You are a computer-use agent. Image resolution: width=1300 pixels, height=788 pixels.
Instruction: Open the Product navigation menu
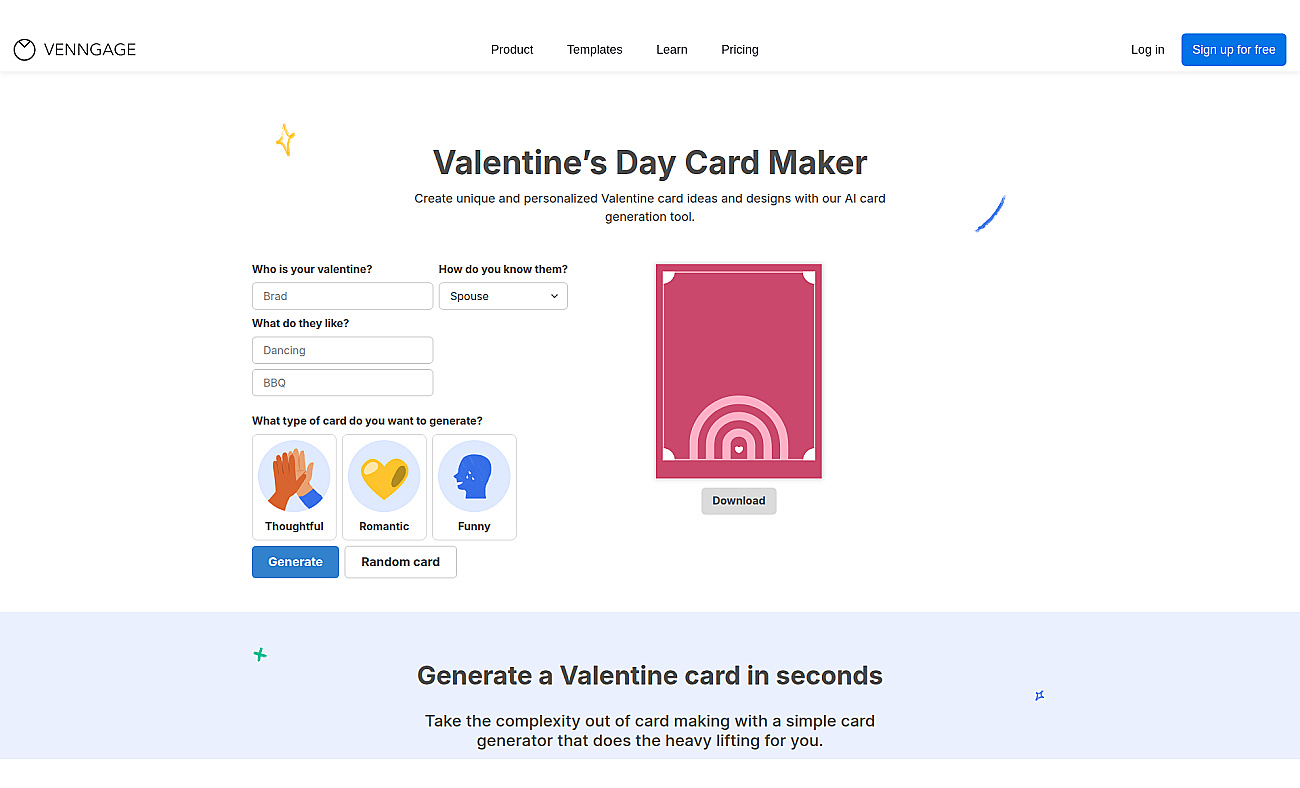512,50
